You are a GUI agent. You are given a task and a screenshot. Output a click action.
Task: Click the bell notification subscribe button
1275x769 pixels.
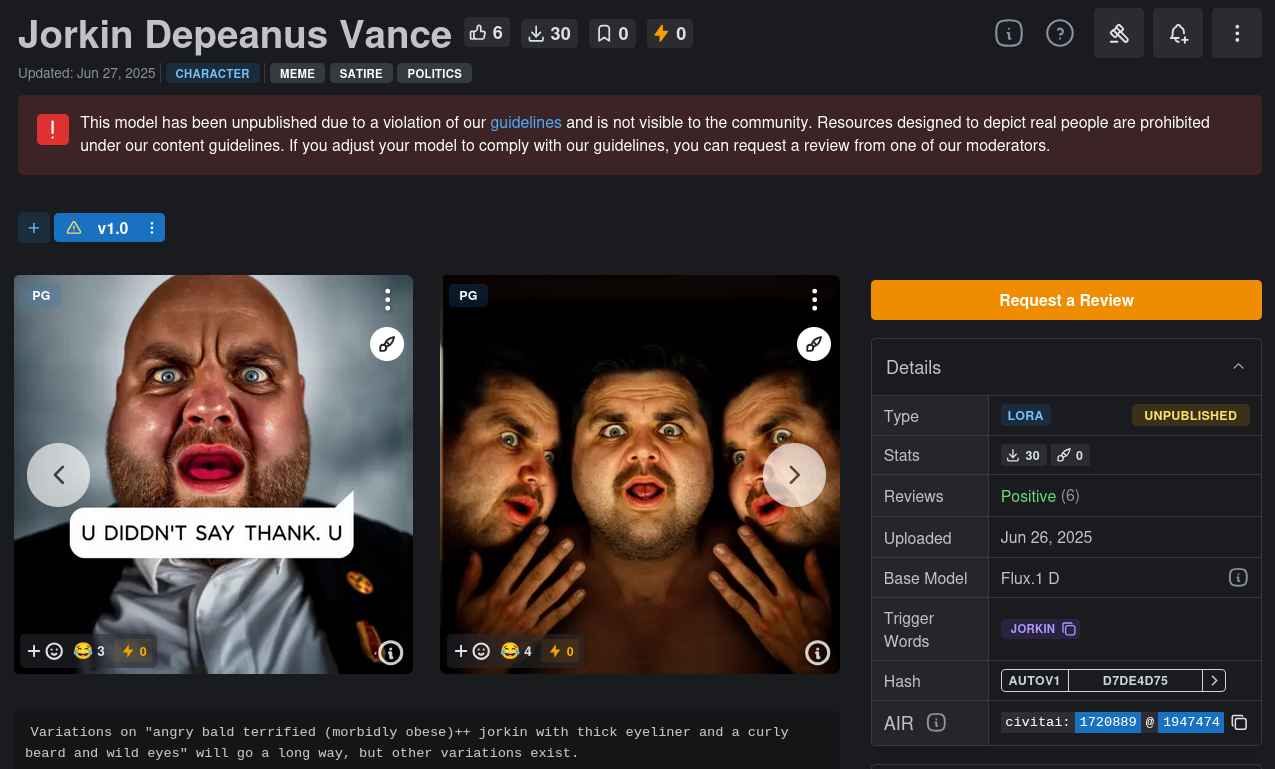[1178, 33]
